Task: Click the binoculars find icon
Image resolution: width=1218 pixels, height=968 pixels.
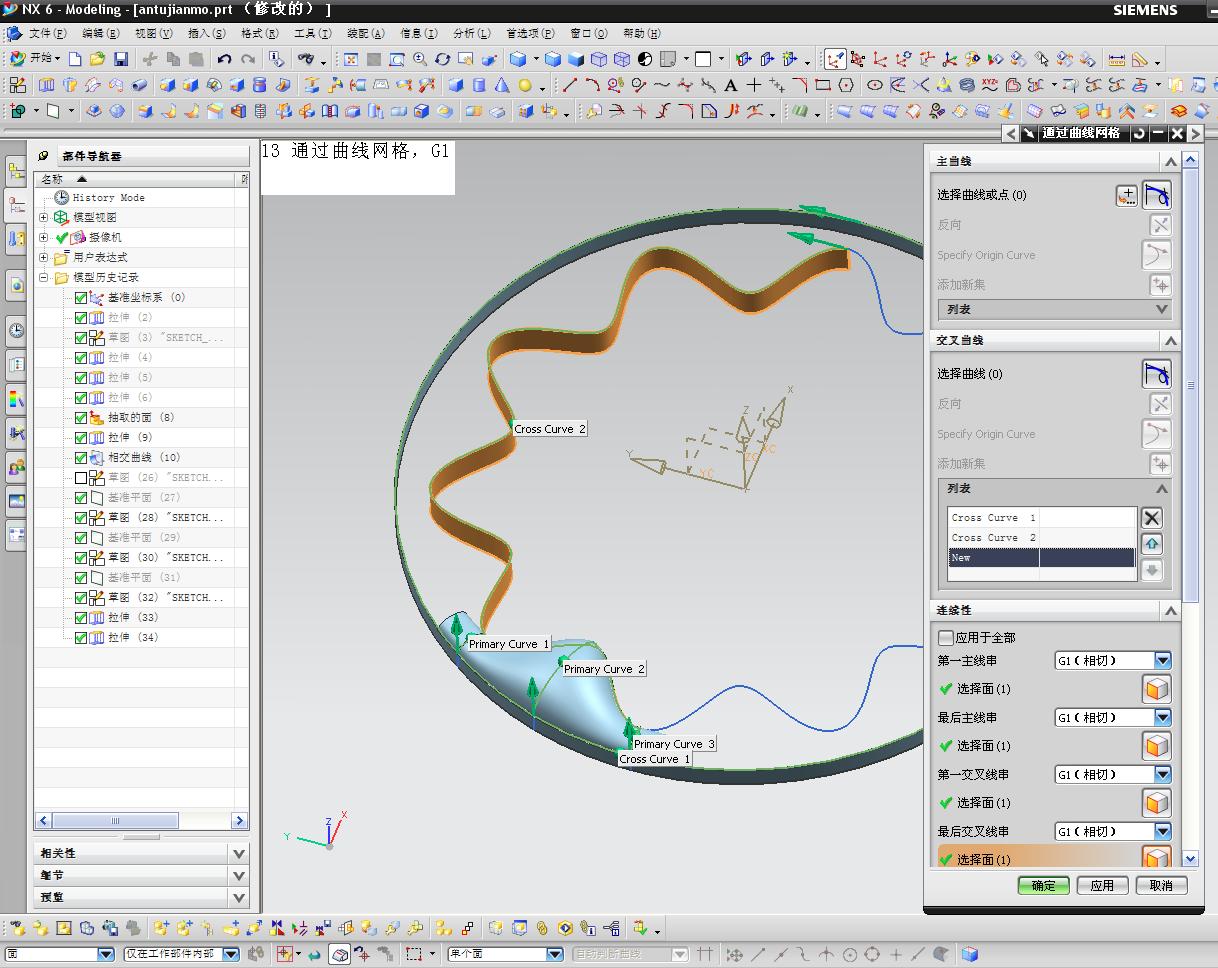Action: click(306, 59)
